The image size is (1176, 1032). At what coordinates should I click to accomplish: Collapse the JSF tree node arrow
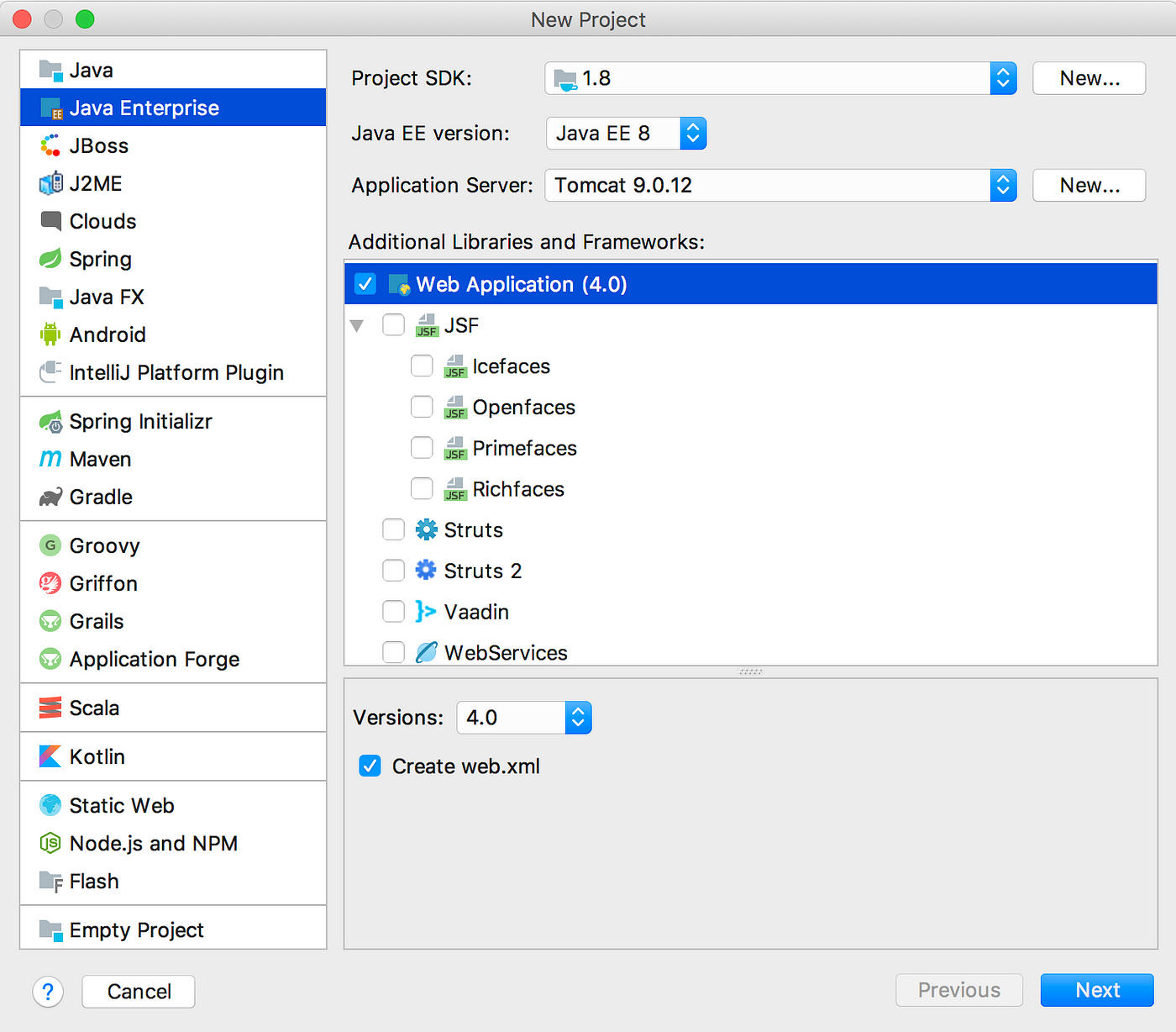[x=357, y=326]
